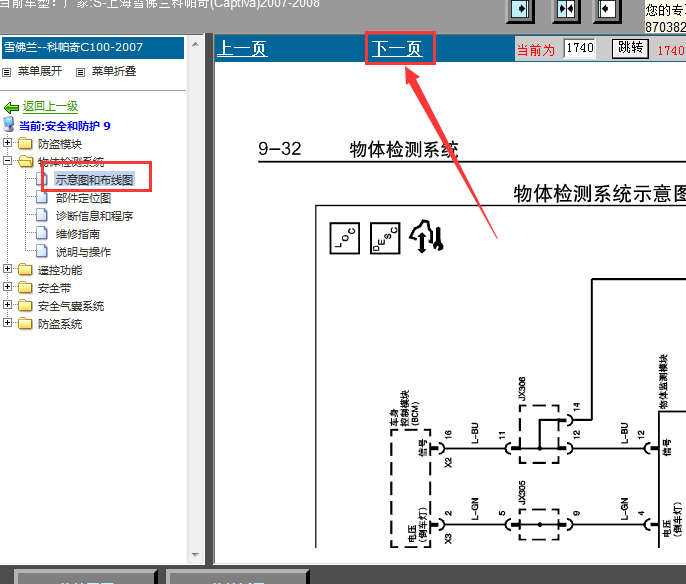Viewport: 686px width, 584px height.
Task: Click the 防盗模块 folder icon
Action: click(25, 143)
